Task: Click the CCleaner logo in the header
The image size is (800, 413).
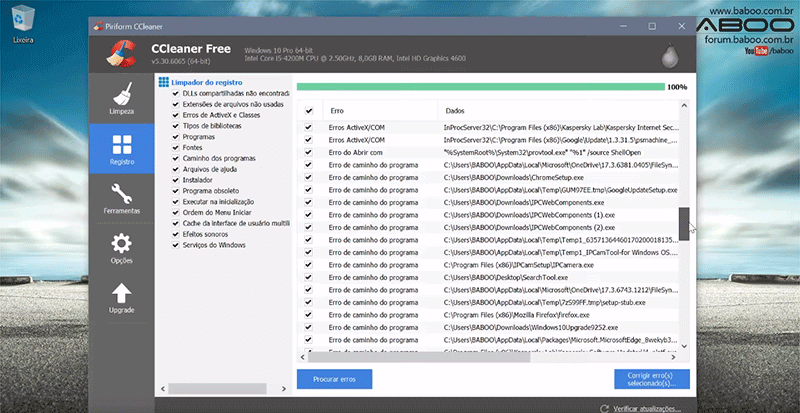Action: 121,54
